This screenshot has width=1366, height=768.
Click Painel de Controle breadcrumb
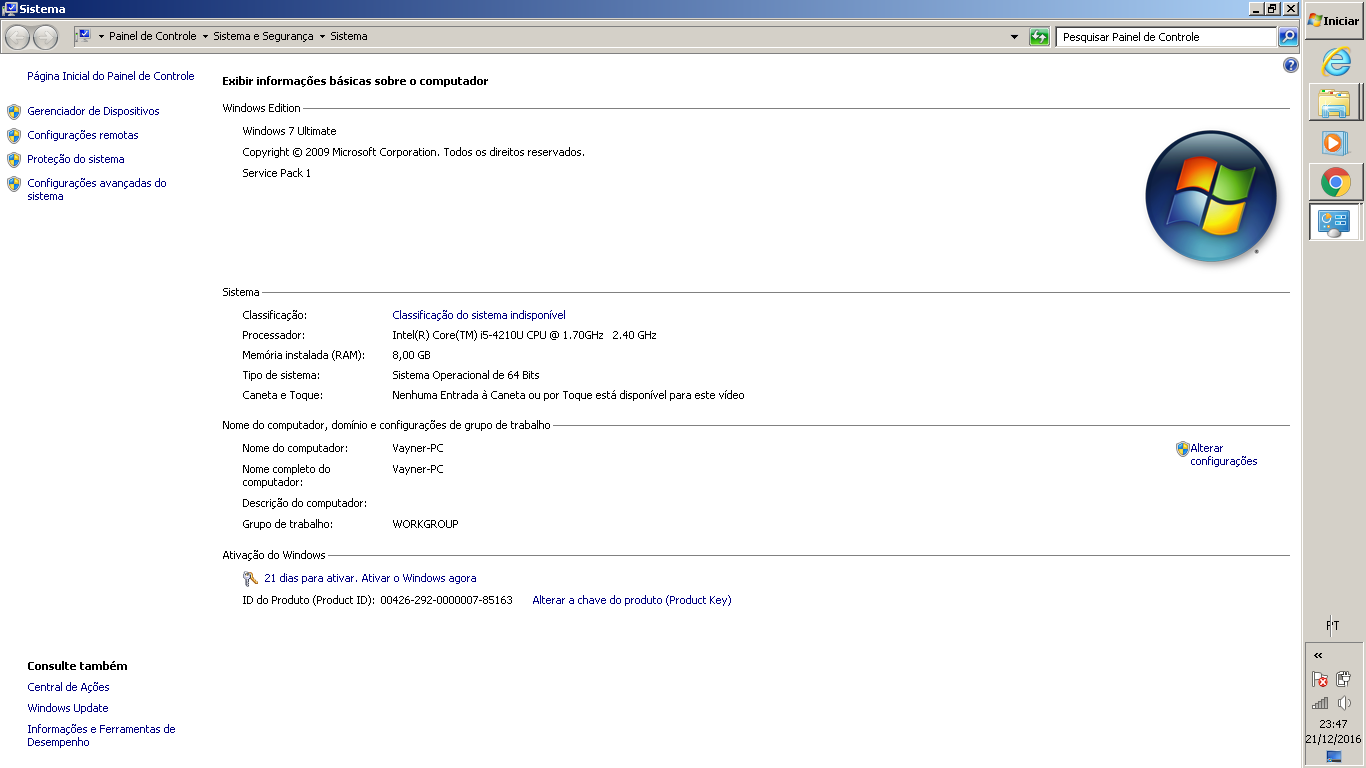pyautogui.click(x=153, y=36)
